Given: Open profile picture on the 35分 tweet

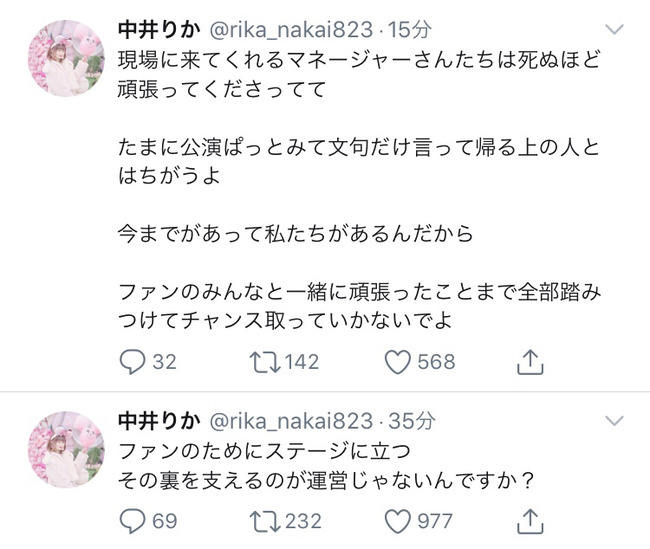Looking at the screenshot, I should click(64, 443).
